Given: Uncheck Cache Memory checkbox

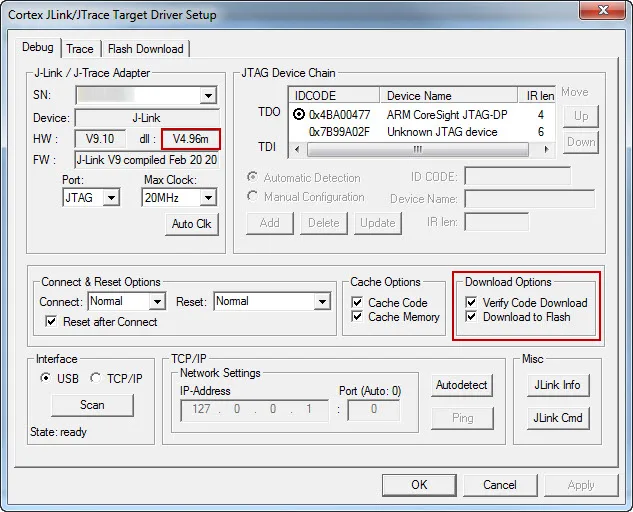Looking at the screenshot, I should click(358, 317).
